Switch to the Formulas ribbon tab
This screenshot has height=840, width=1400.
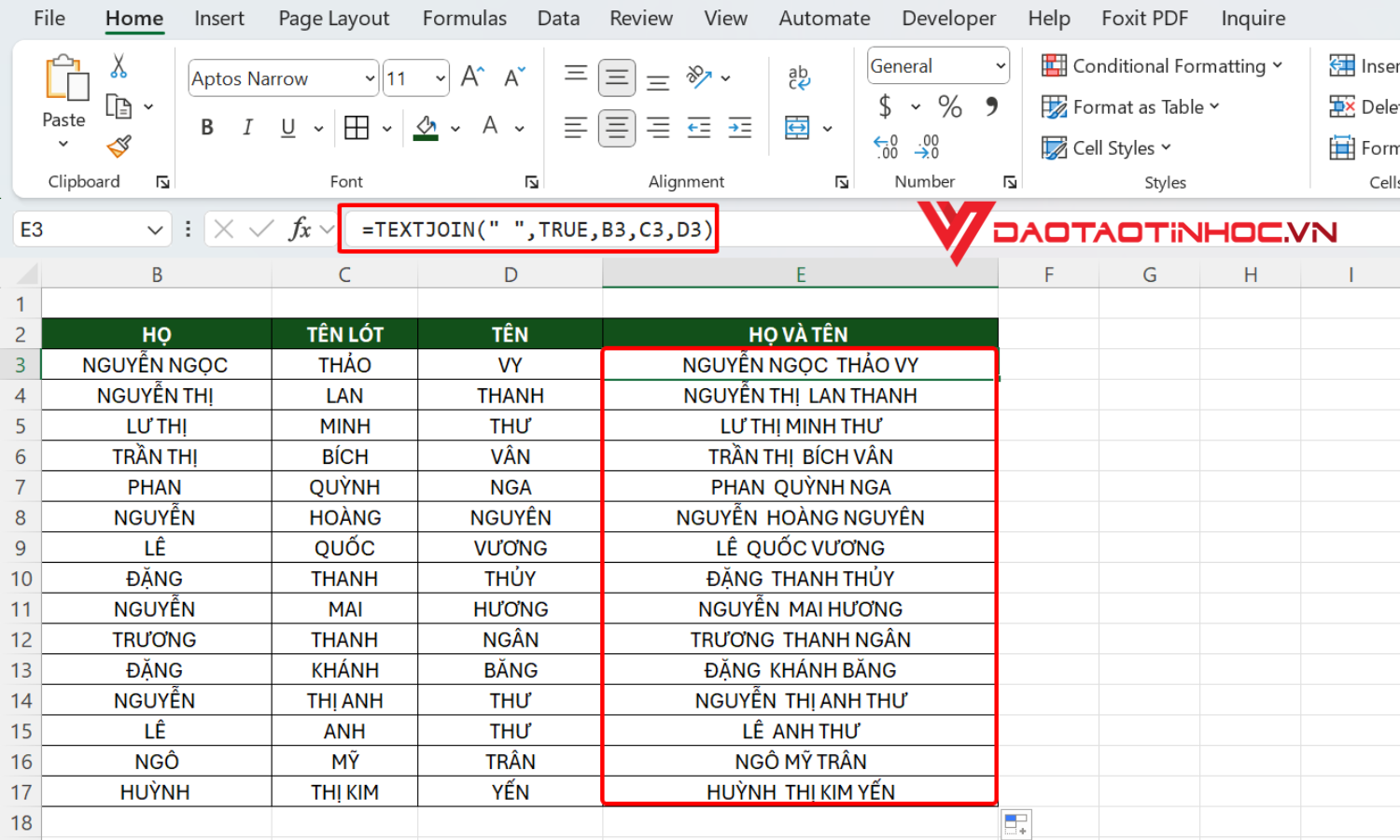point(464,18)
